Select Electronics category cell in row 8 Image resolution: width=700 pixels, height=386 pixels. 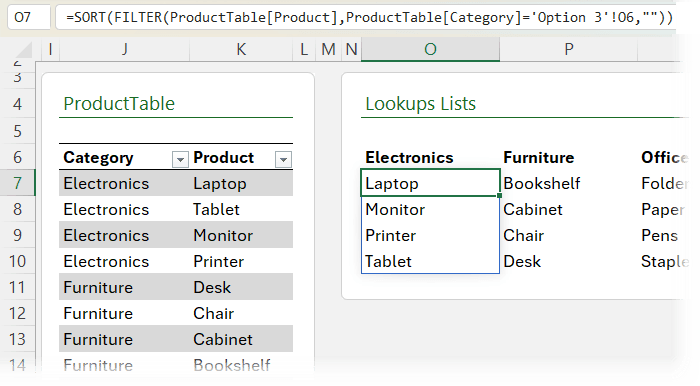[124, 209]
